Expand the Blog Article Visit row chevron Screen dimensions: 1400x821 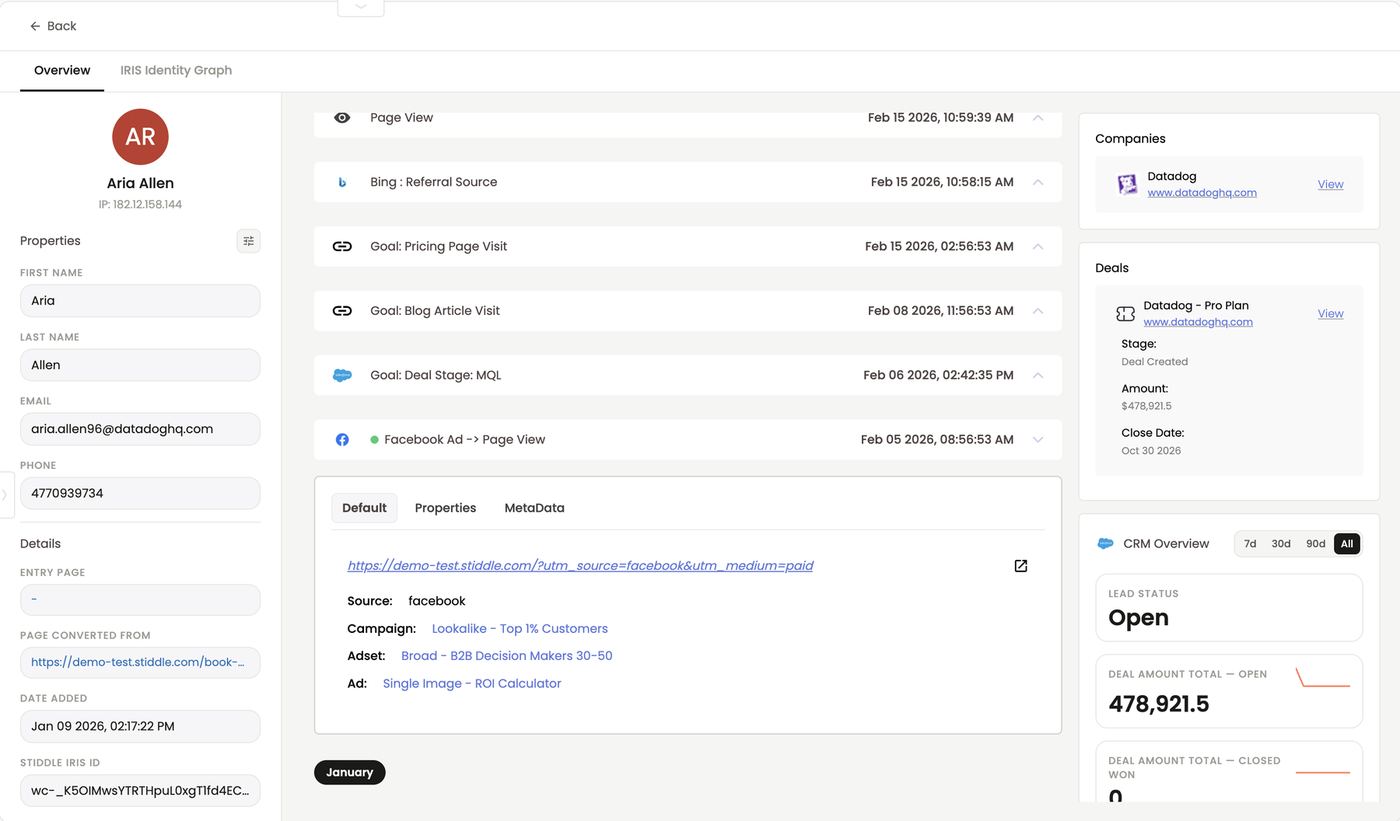1038,311
